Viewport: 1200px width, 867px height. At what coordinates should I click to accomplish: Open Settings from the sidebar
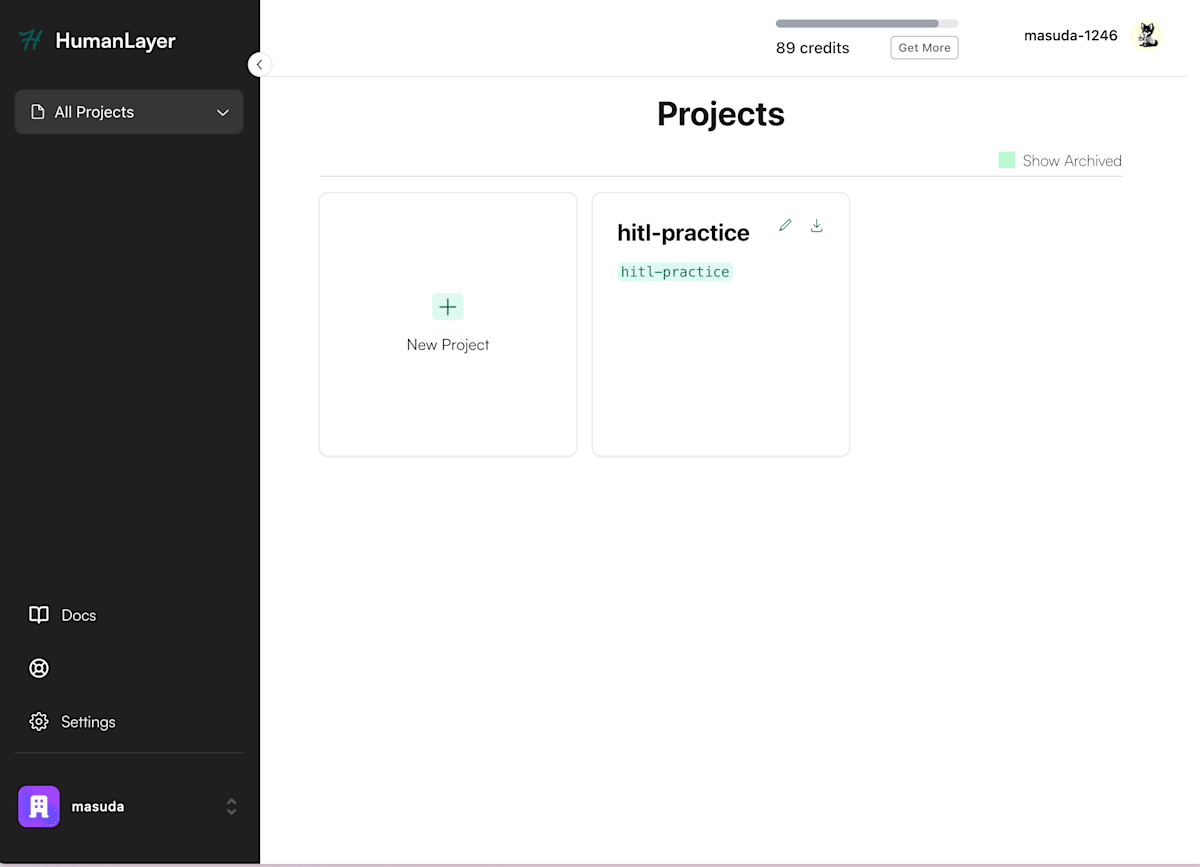click(88, 722)
